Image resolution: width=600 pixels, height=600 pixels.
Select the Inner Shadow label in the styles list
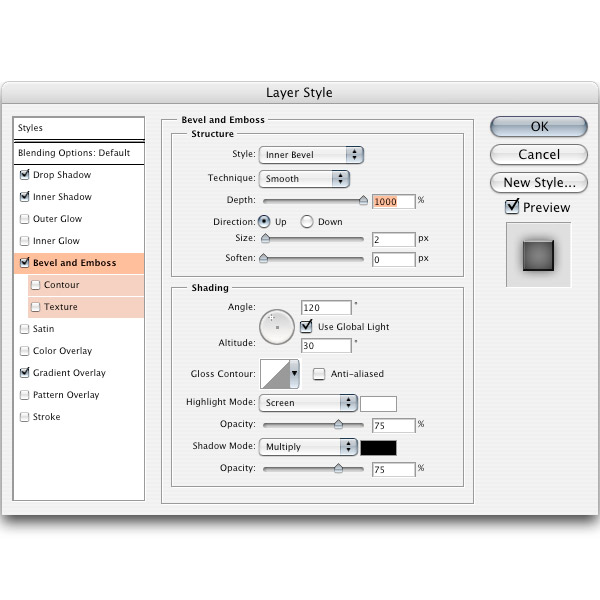[x=62, y=197]
